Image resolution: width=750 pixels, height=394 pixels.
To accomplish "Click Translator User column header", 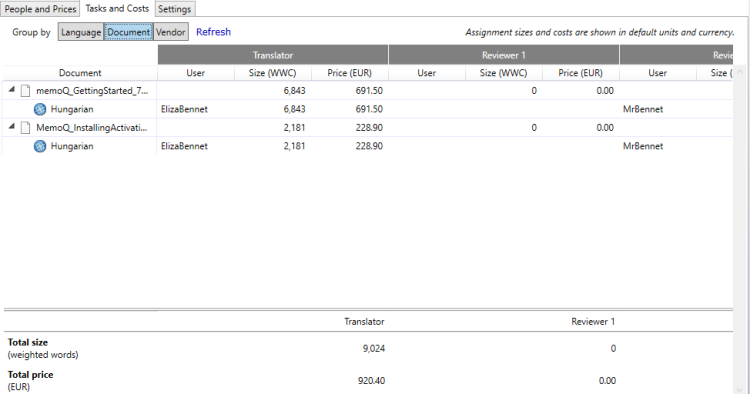I will (196, 73).
